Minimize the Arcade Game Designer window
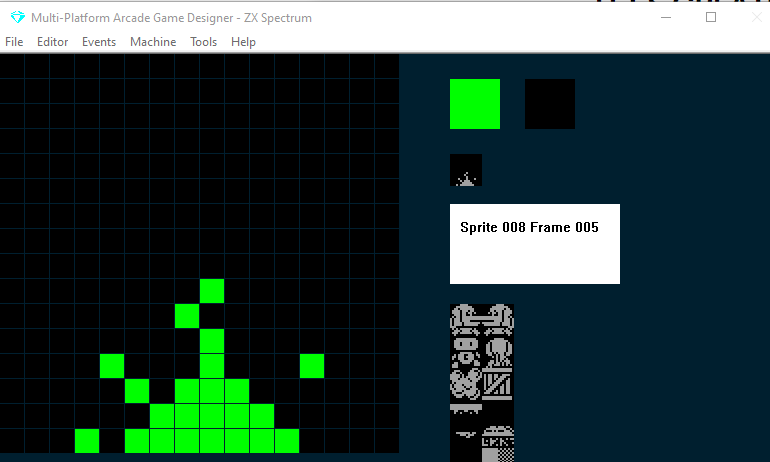770x462 pixels. (x=666, y=18)
